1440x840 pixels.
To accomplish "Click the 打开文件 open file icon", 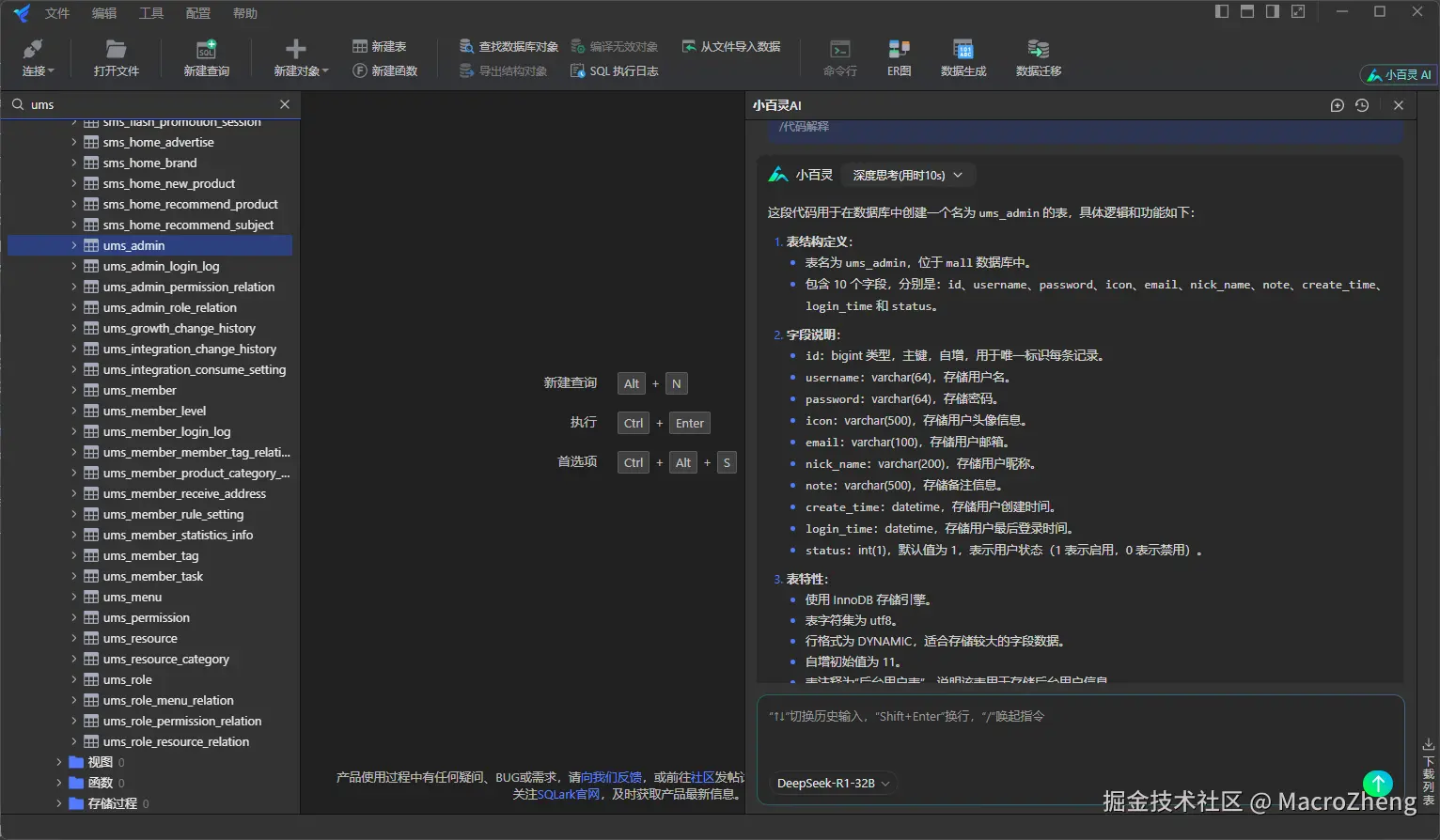I will pos(116,49).
